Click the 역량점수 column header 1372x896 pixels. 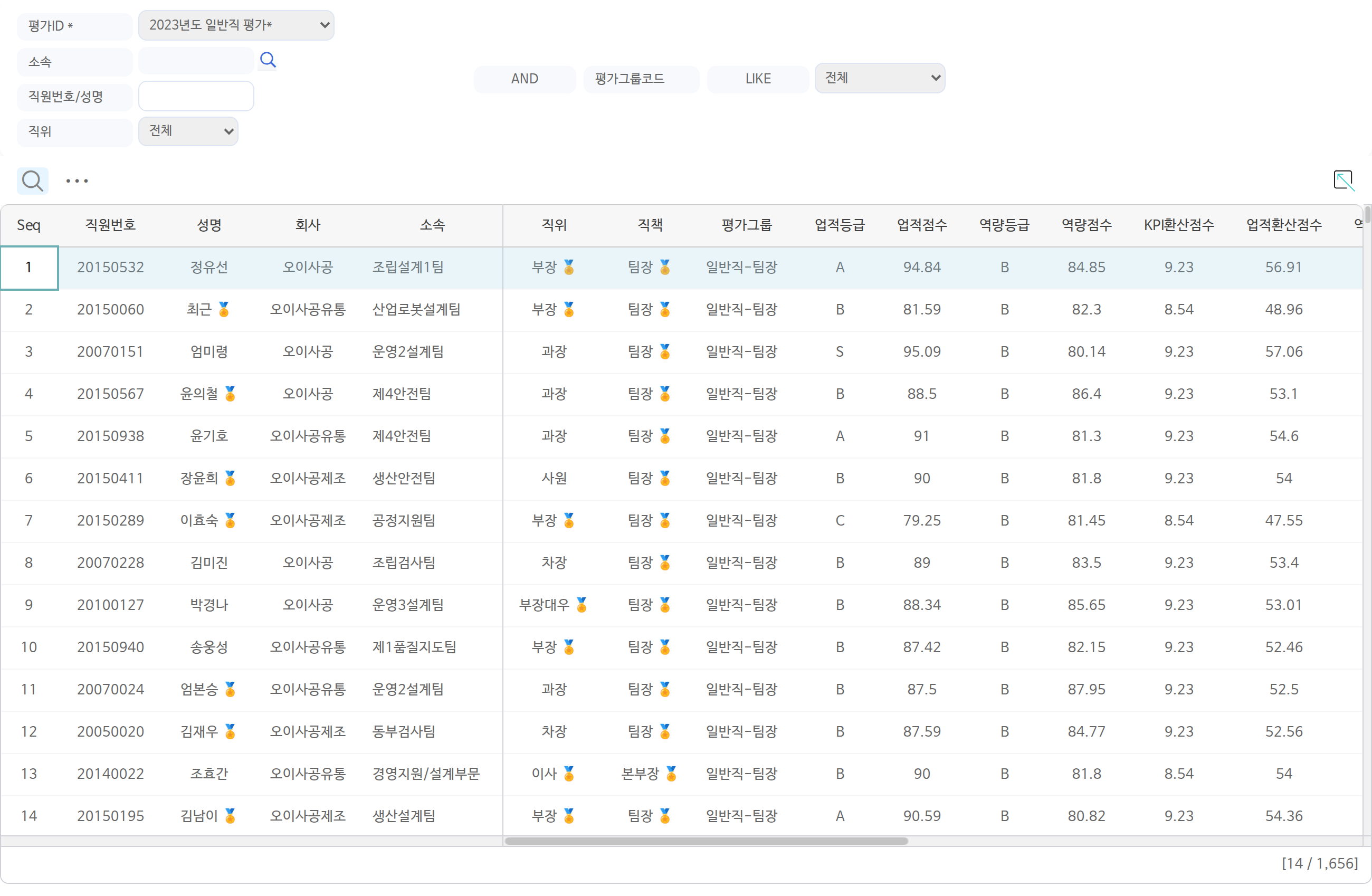click(1087, 225)
